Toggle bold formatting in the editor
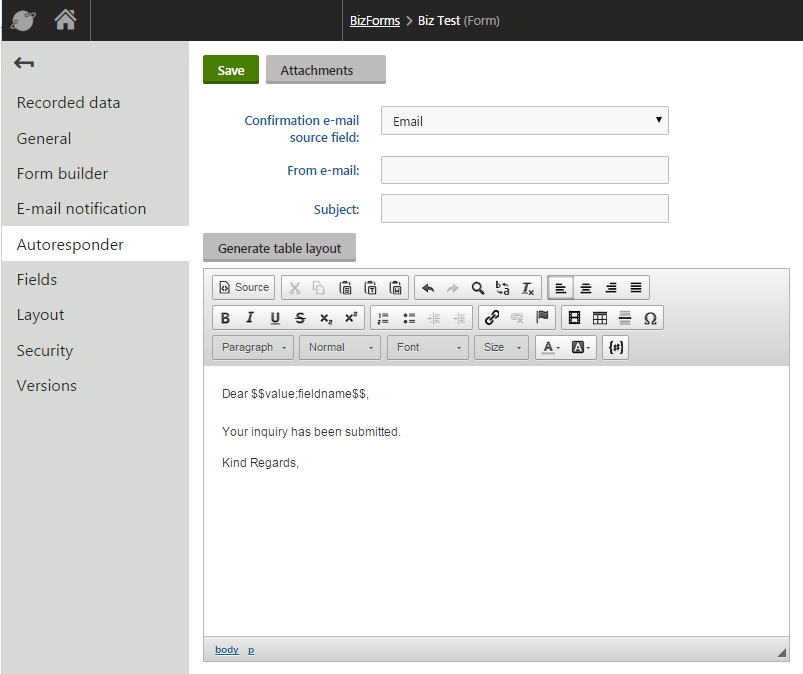Image resolution: width=803 pixels, height=674 pixels. tap(225, 318)
